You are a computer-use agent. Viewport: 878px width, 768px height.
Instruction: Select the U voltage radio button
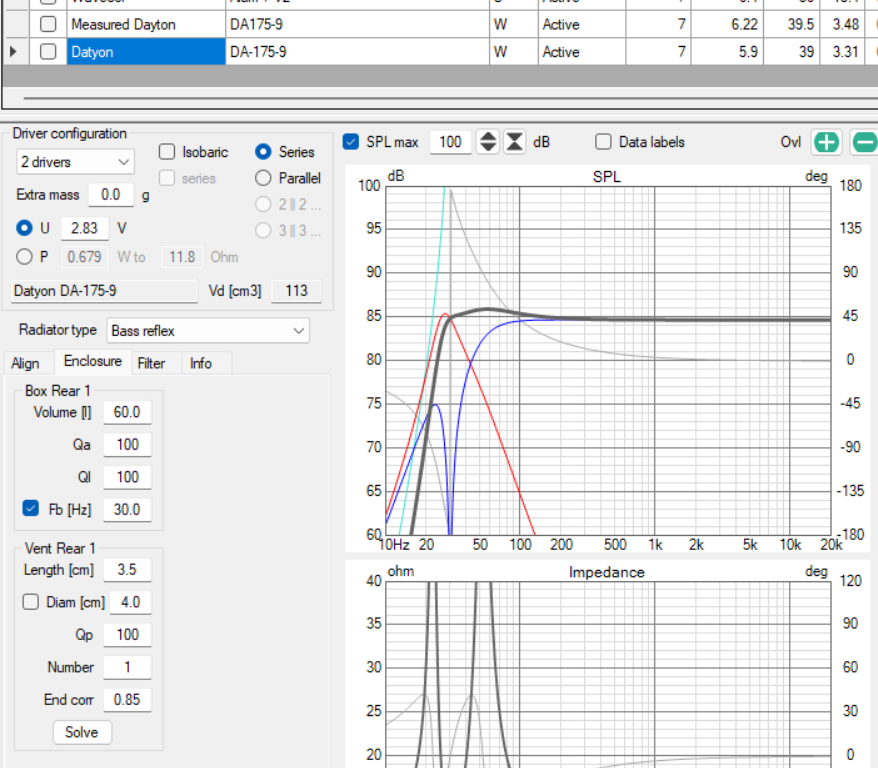[x=24, y=228]
